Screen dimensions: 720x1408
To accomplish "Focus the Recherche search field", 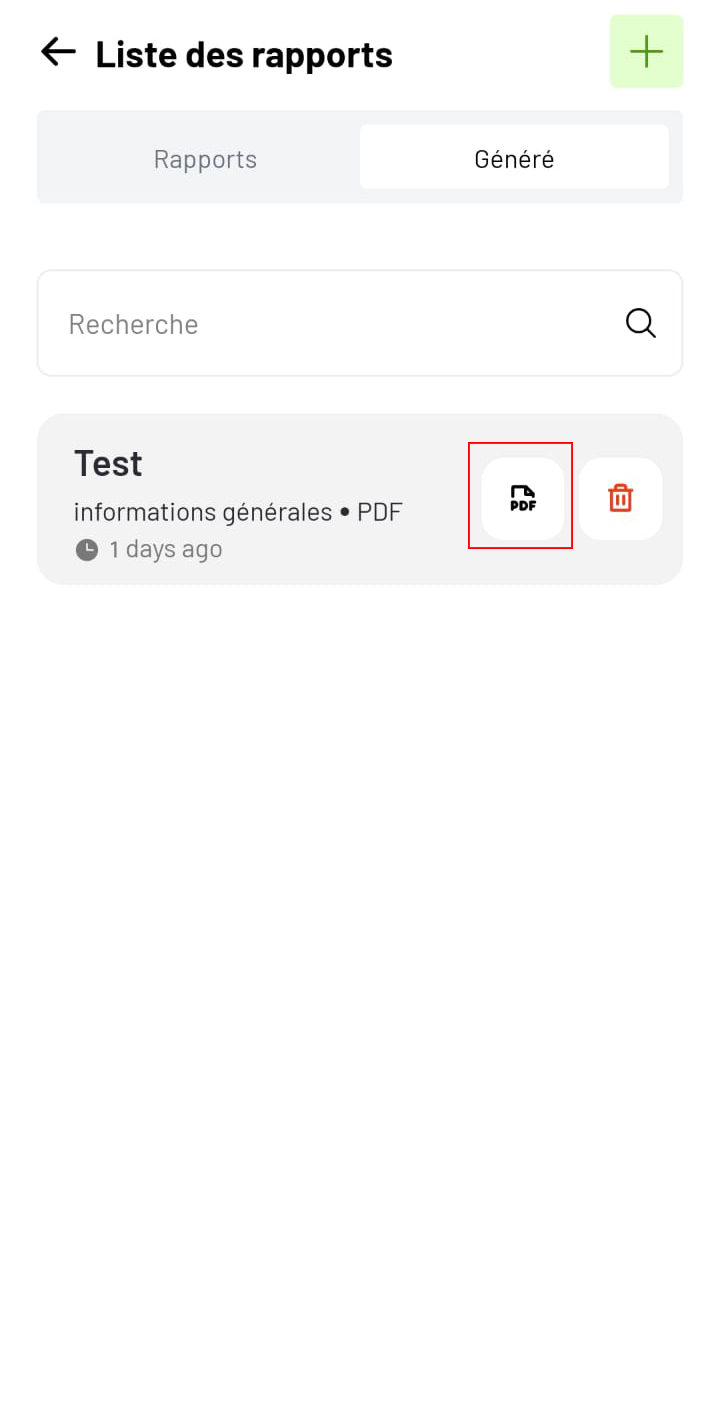I will click(360, 323).
